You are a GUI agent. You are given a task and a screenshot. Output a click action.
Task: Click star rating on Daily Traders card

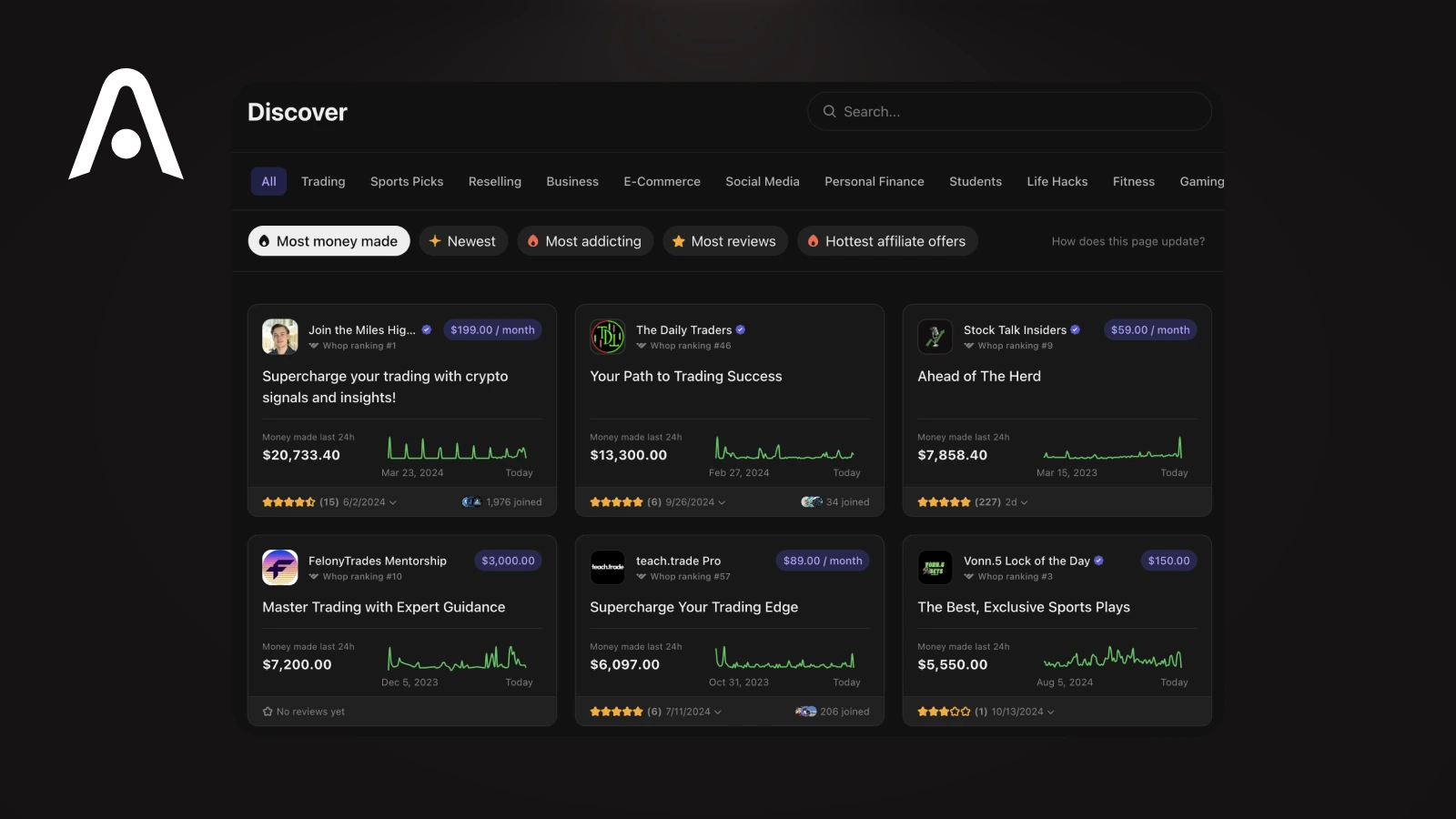pyautogui.click(x=616, y=502)
